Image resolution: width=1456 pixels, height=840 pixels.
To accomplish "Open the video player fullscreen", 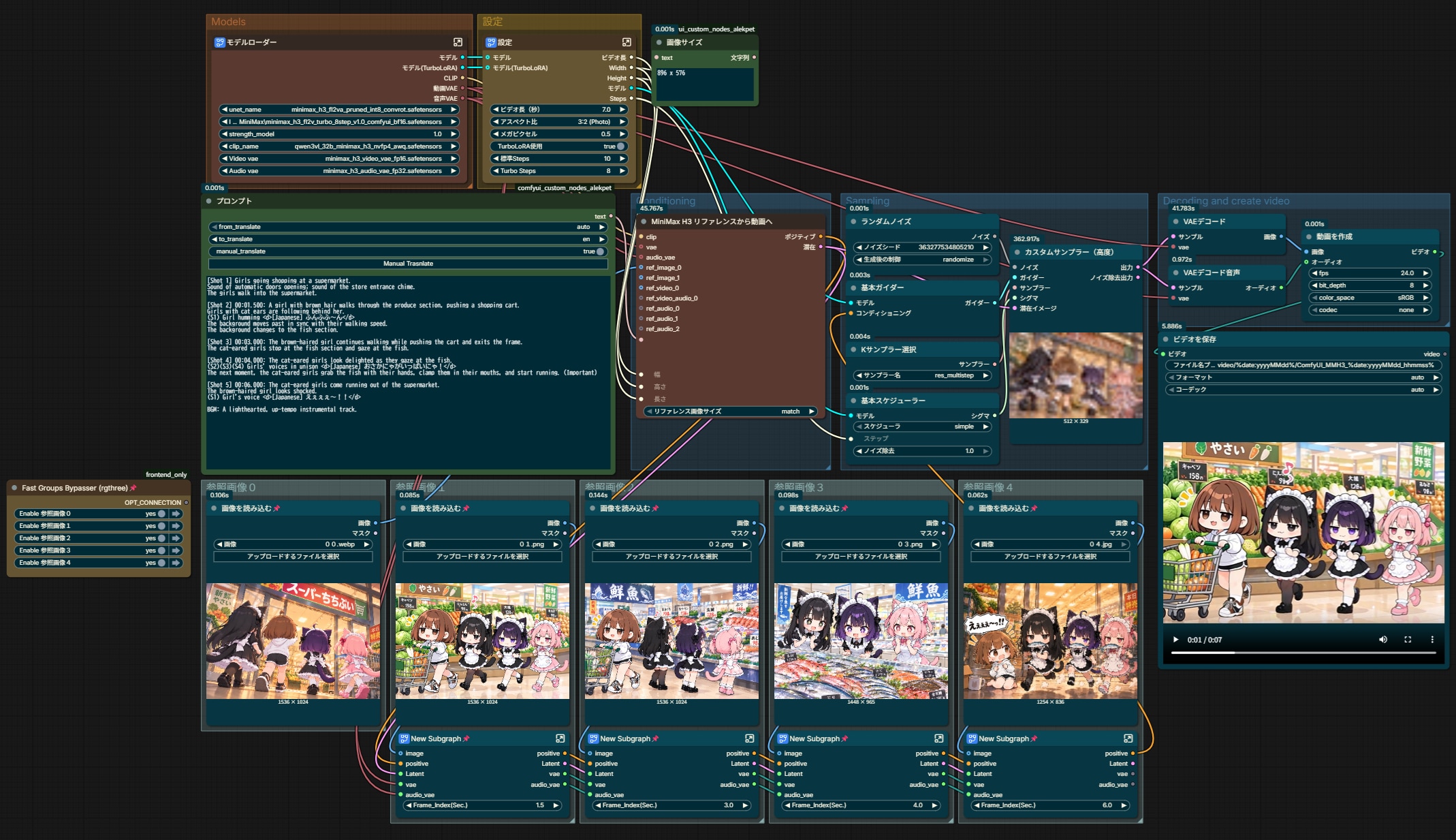I will pos(1408,640).
